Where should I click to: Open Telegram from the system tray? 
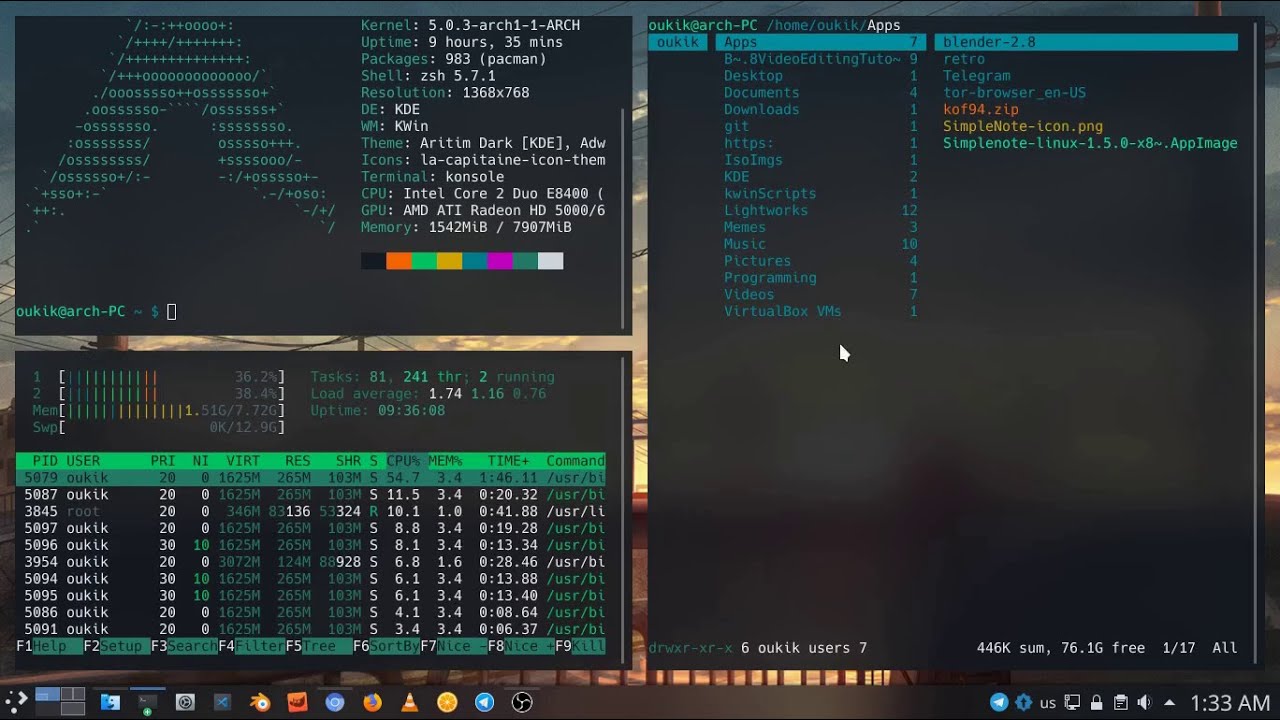(998, 702)
